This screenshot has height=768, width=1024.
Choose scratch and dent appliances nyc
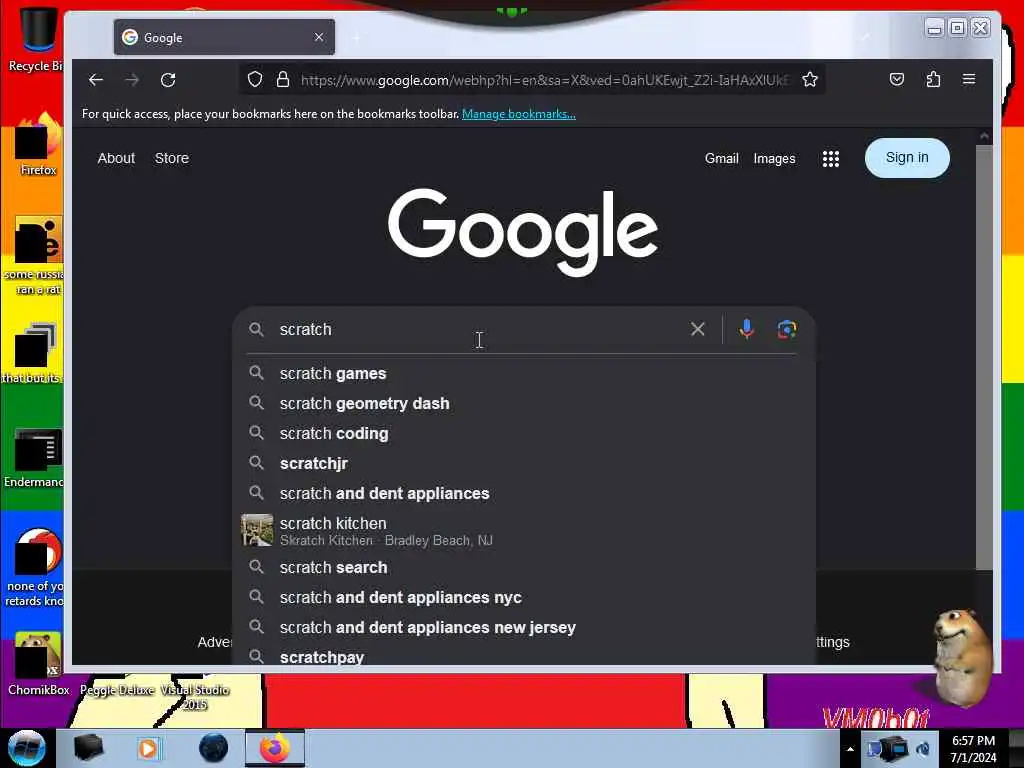pos(524,598)
